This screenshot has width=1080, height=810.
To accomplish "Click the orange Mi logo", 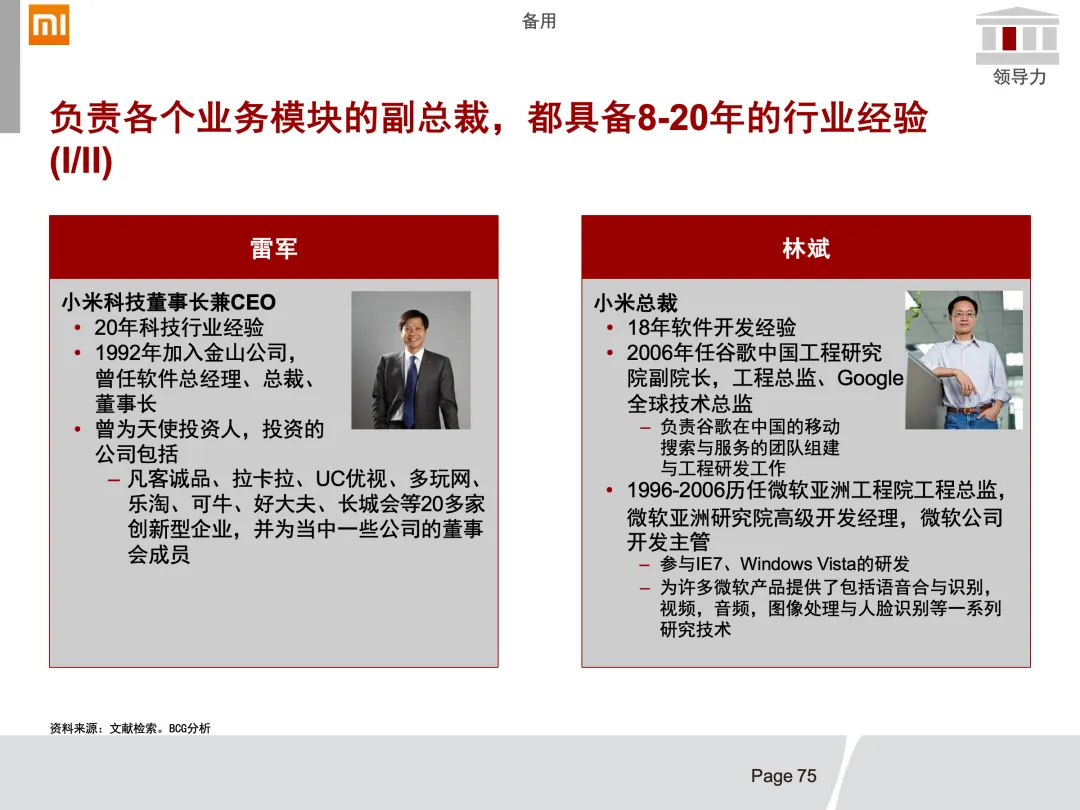I will point(49,24).
